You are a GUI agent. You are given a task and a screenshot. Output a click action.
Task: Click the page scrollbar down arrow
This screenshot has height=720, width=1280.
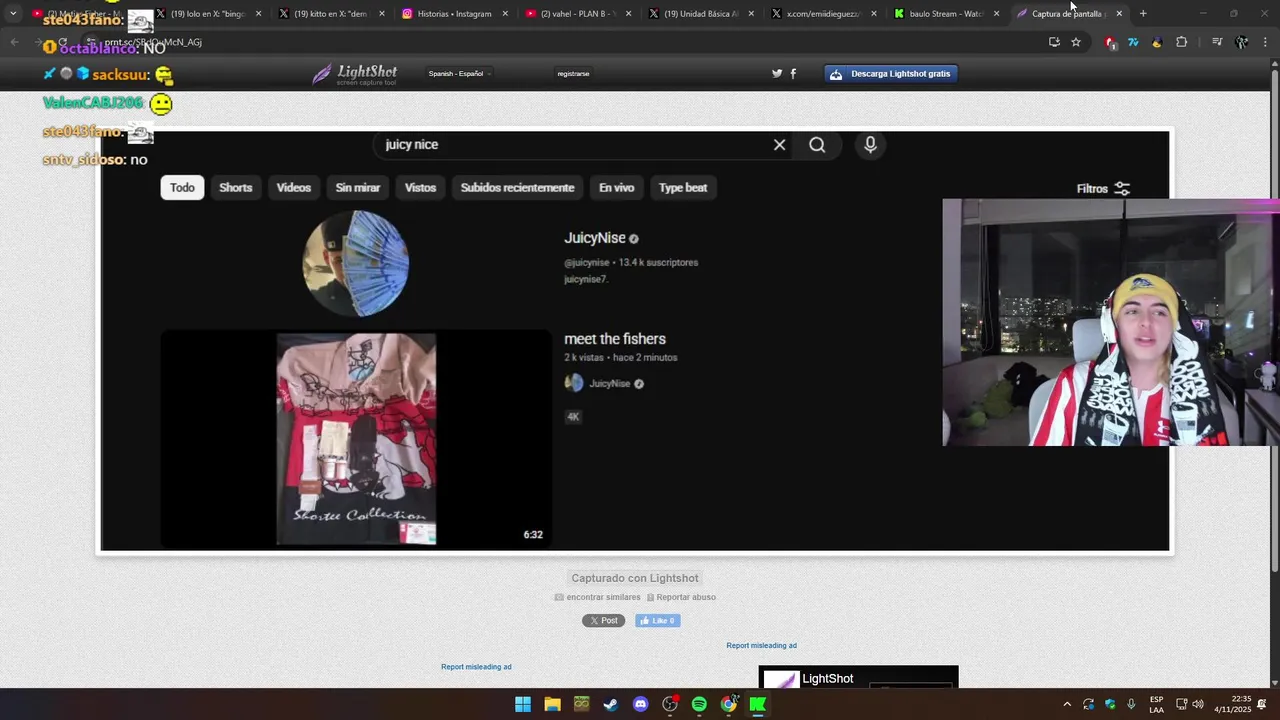[1274, 682]
